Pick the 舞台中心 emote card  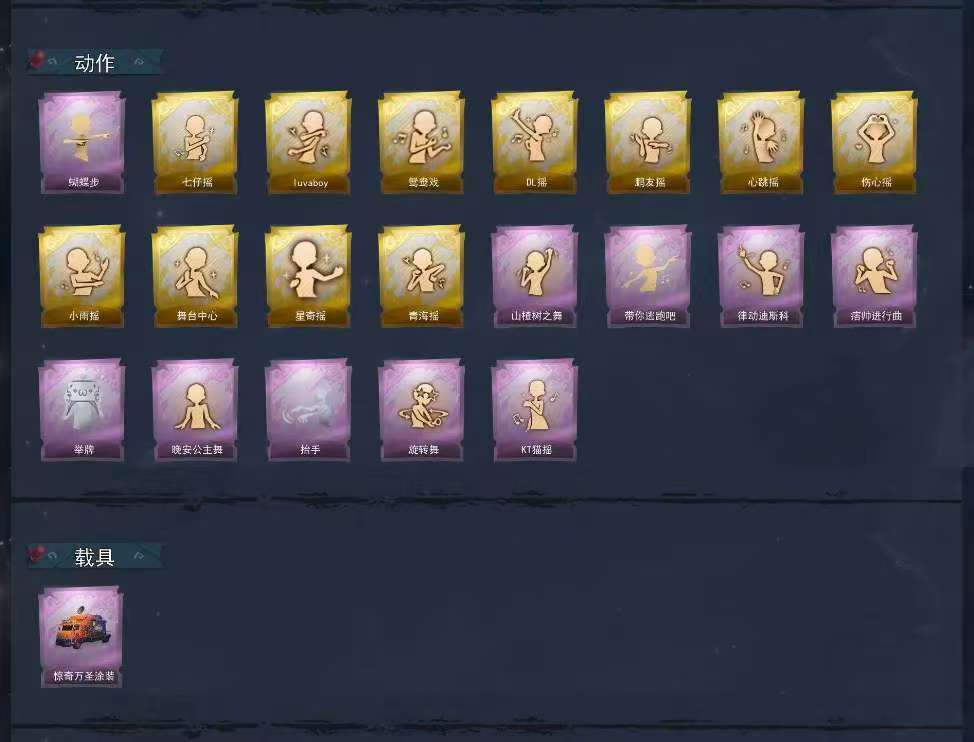pyautogui.click(x=195, y=276)
